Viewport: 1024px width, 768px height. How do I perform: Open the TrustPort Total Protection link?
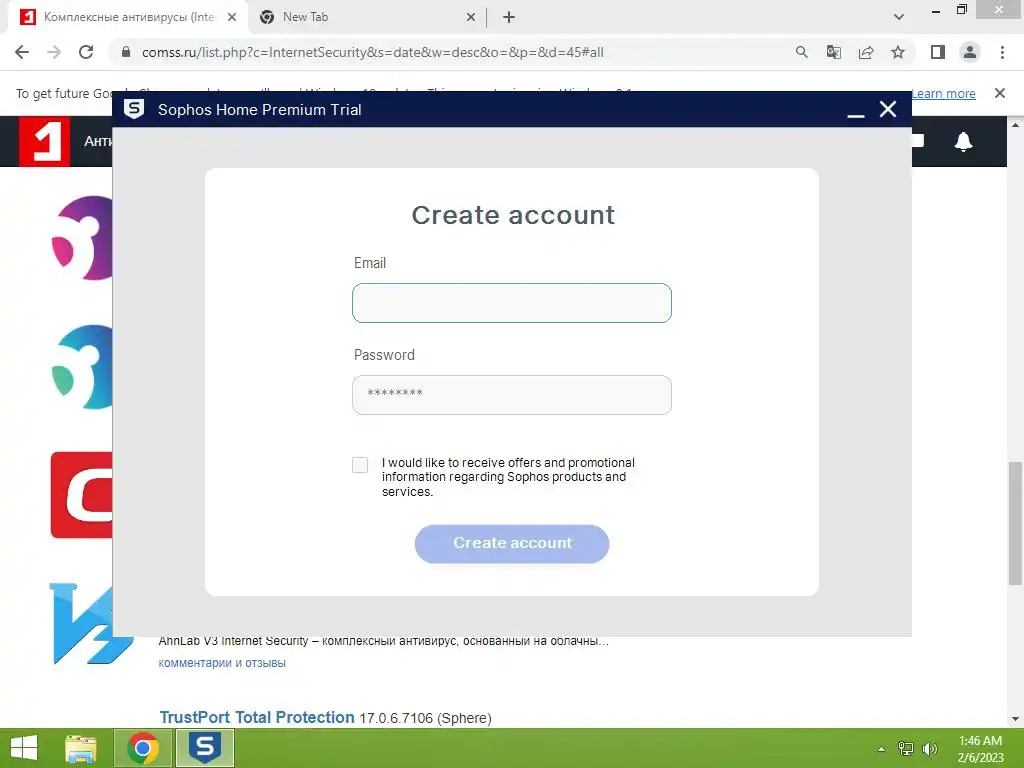coord(257,717)
